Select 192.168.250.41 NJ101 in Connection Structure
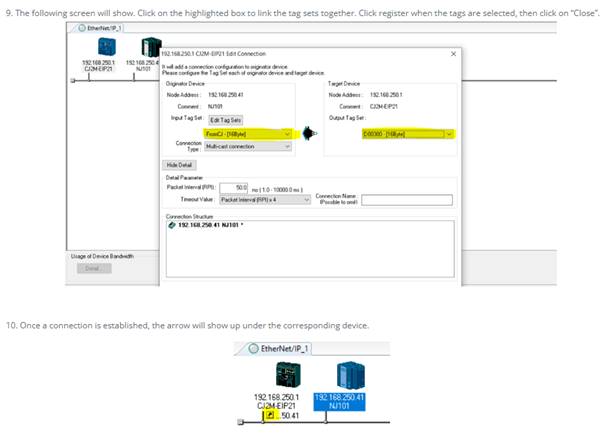605x442 pixels. [x=210, y=225]
